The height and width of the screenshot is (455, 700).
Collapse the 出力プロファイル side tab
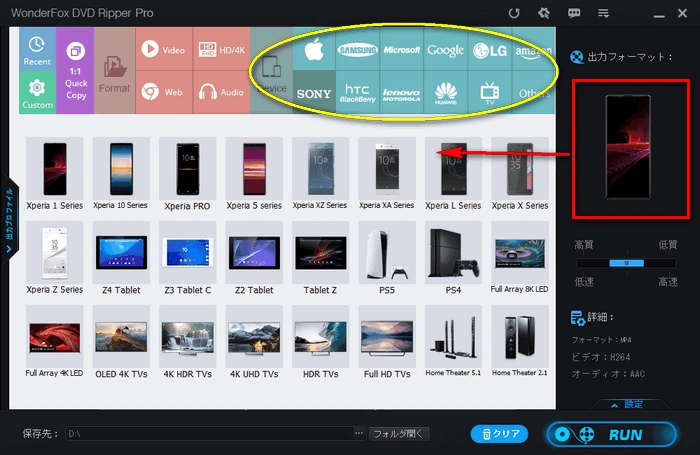click(x=9, y=220)
